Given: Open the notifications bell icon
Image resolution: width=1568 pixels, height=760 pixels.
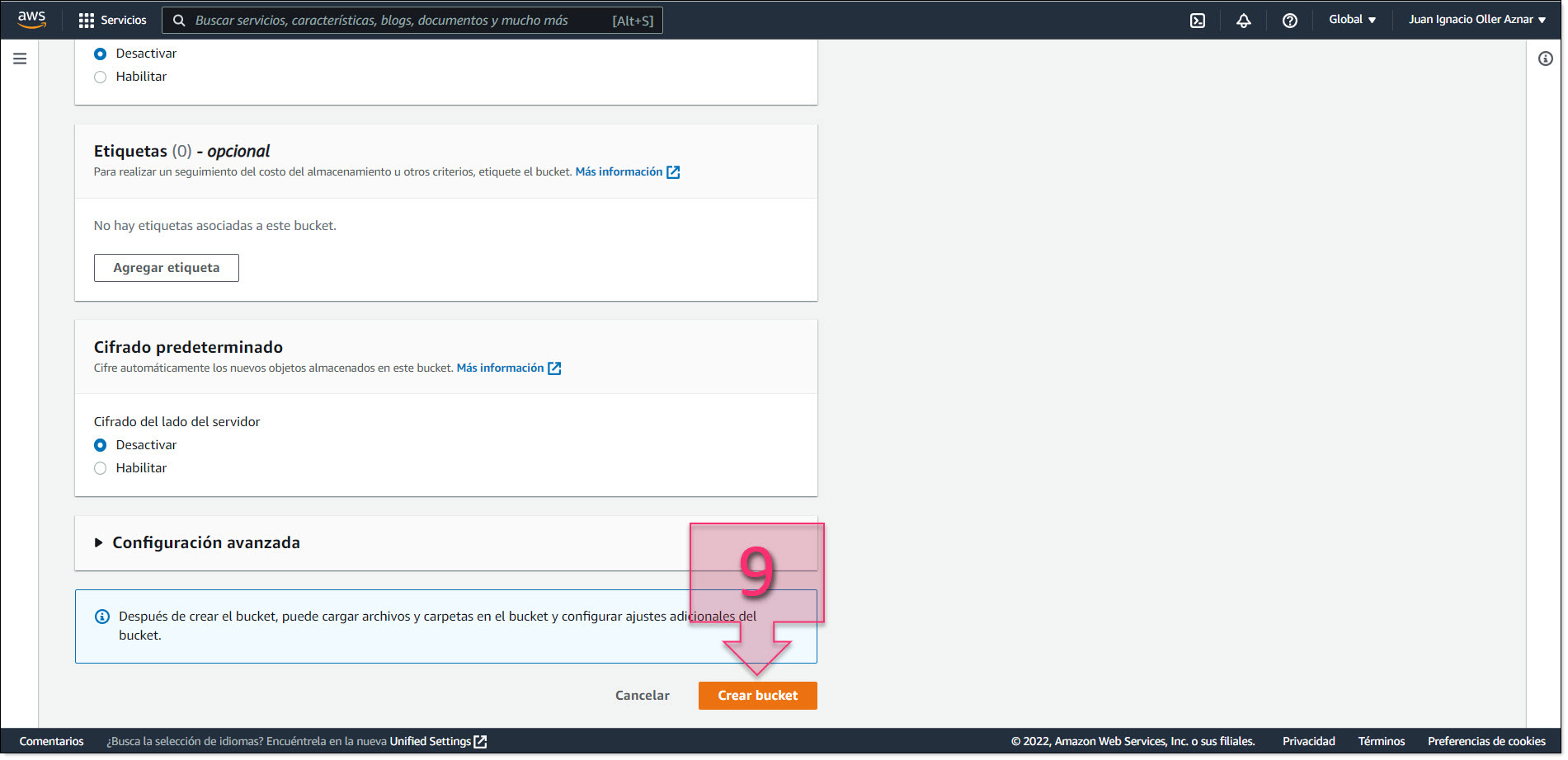Looking at the screenshot, I should tap(1243, 20).
